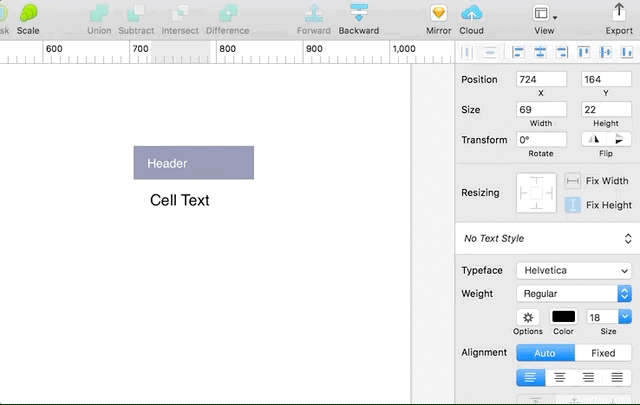Open Sketch Mirror
640x405 pixels.
438,19
